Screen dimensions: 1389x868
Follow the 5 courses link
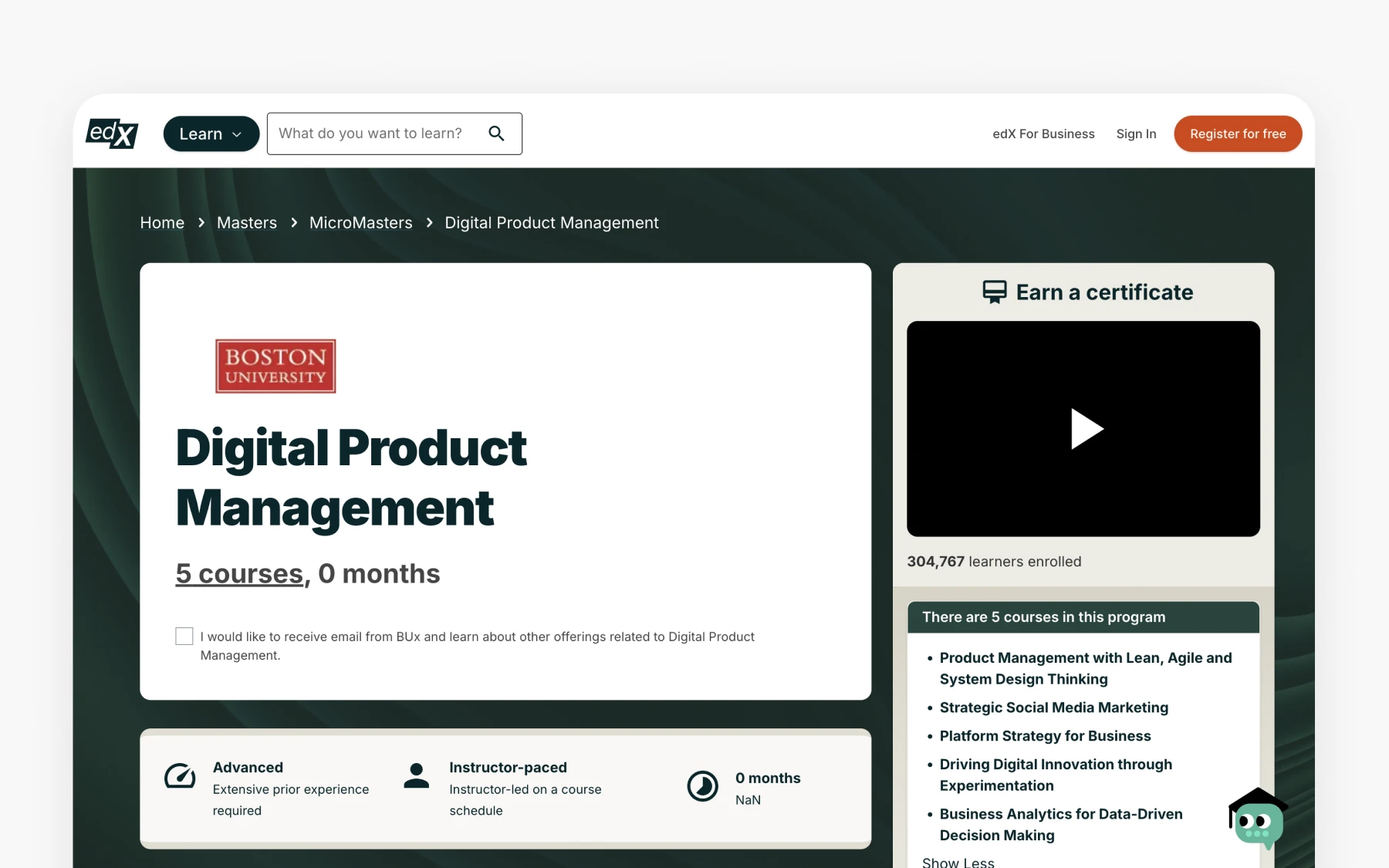[x=239, y=573]
